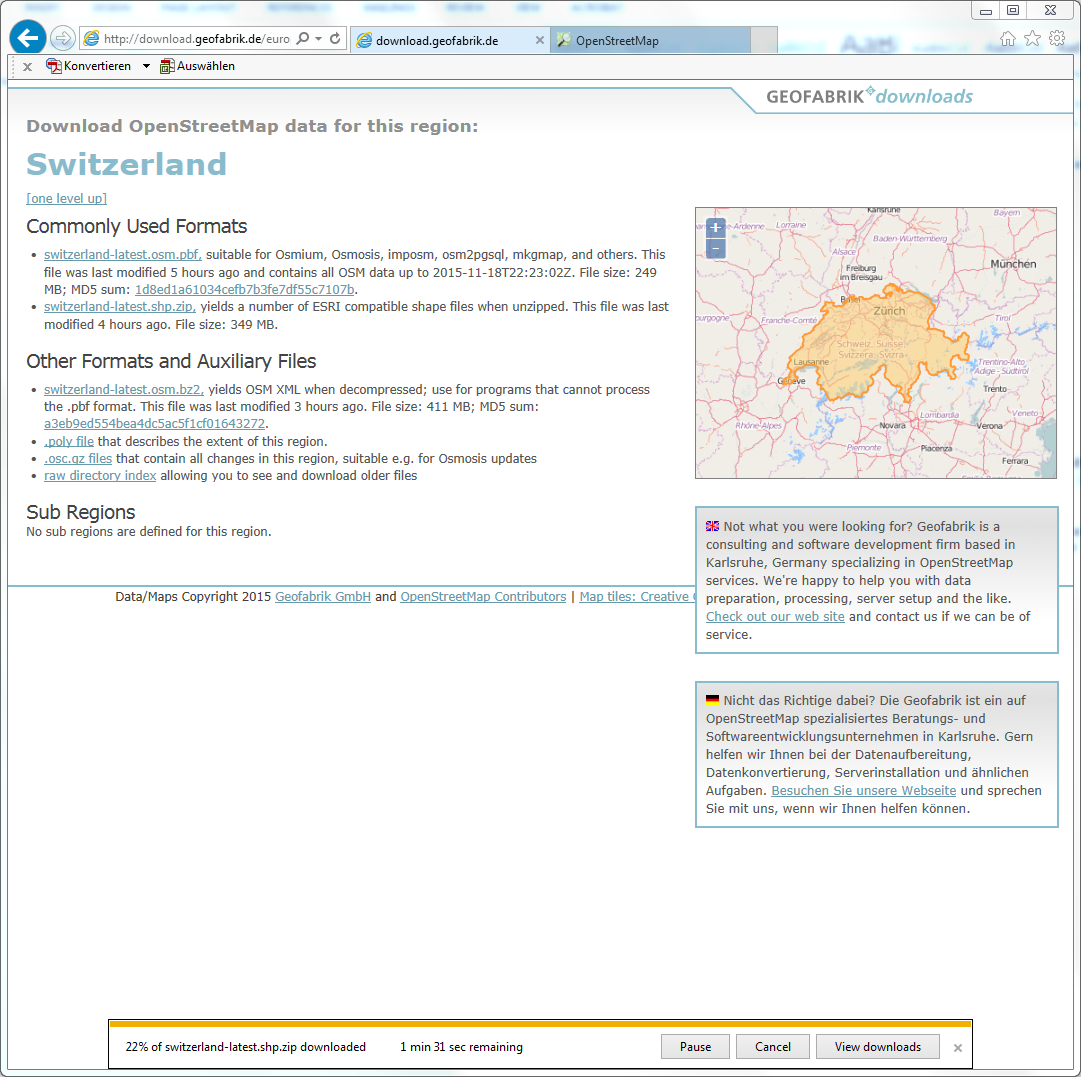Click the search magnifier in address bar
The height and width of the screenshot is (1077, 1081).
tap(303, 39)
